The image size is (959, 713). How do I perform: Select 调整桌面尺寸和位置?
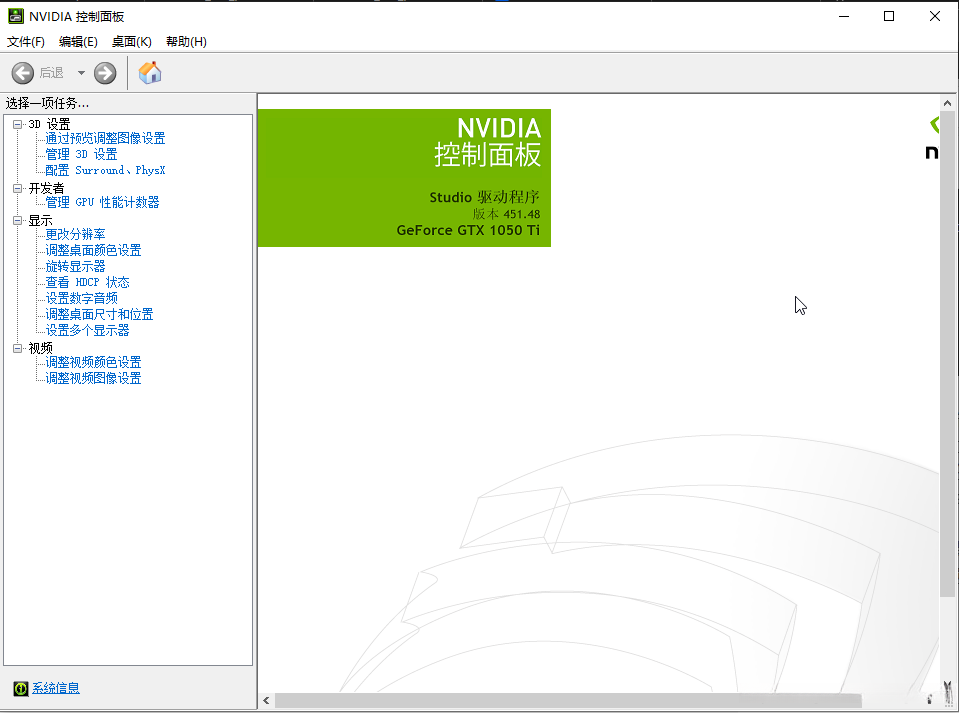tap(100, 314)
